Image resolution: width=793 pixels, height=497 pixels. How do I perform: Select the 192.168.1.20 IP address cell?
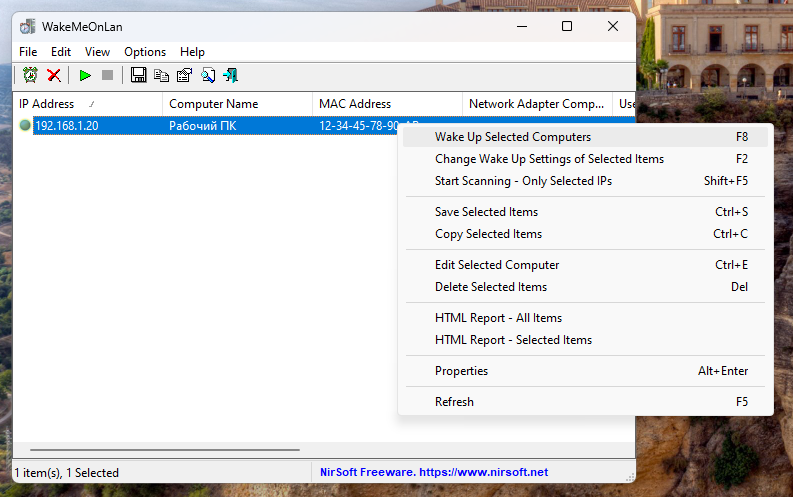click(67, 126)
